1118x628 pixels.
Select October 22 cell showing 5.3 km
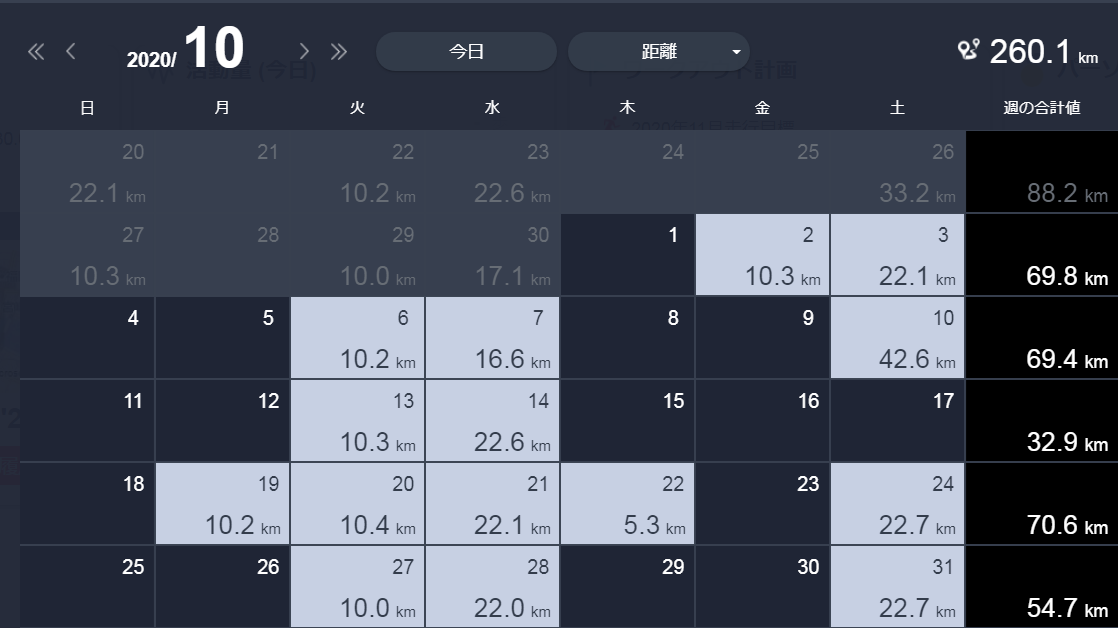click(x=627, y=504)
